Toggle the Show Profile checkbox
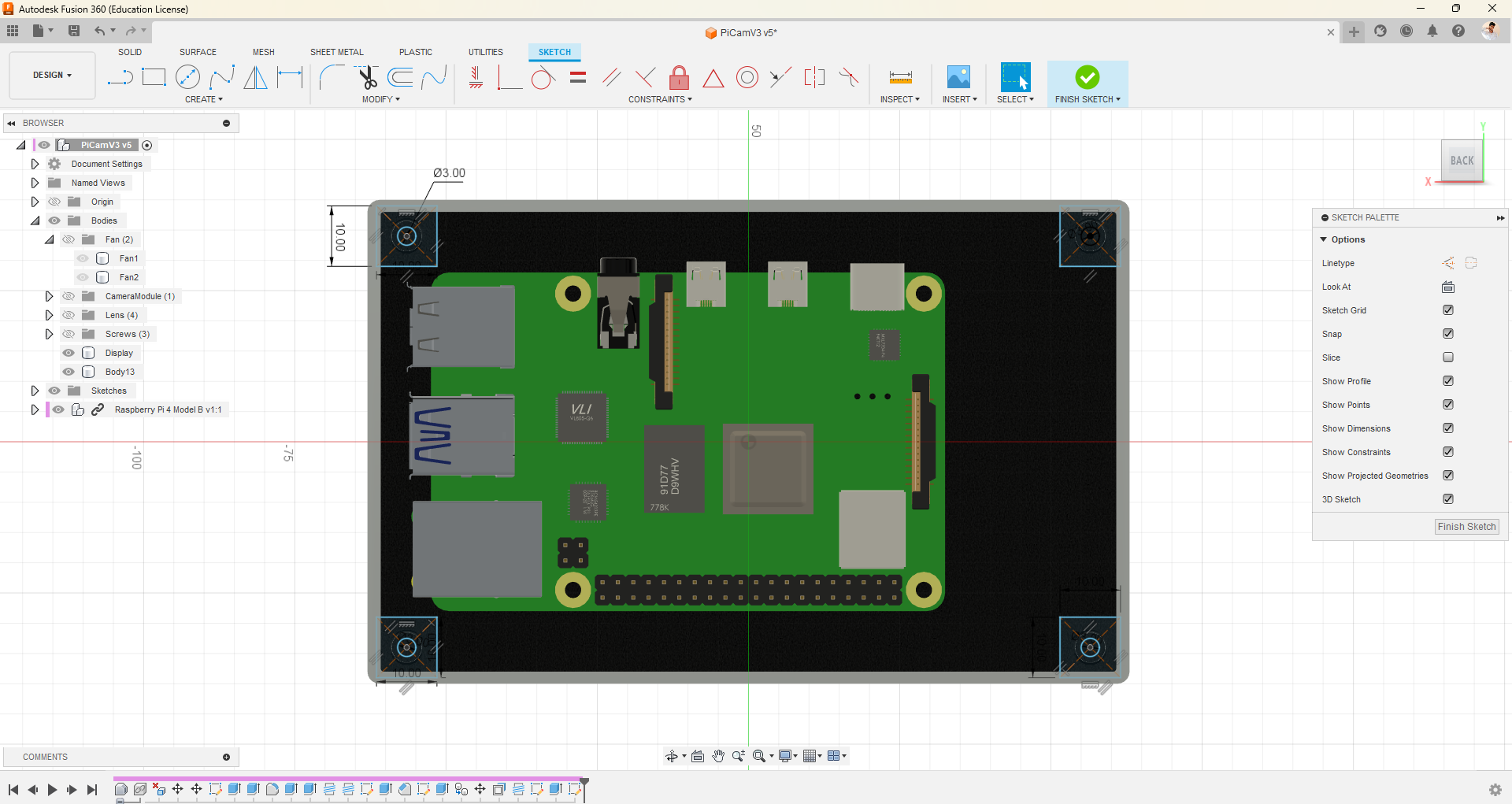This screenshot has width=1512, height=804. [1448, 381]
